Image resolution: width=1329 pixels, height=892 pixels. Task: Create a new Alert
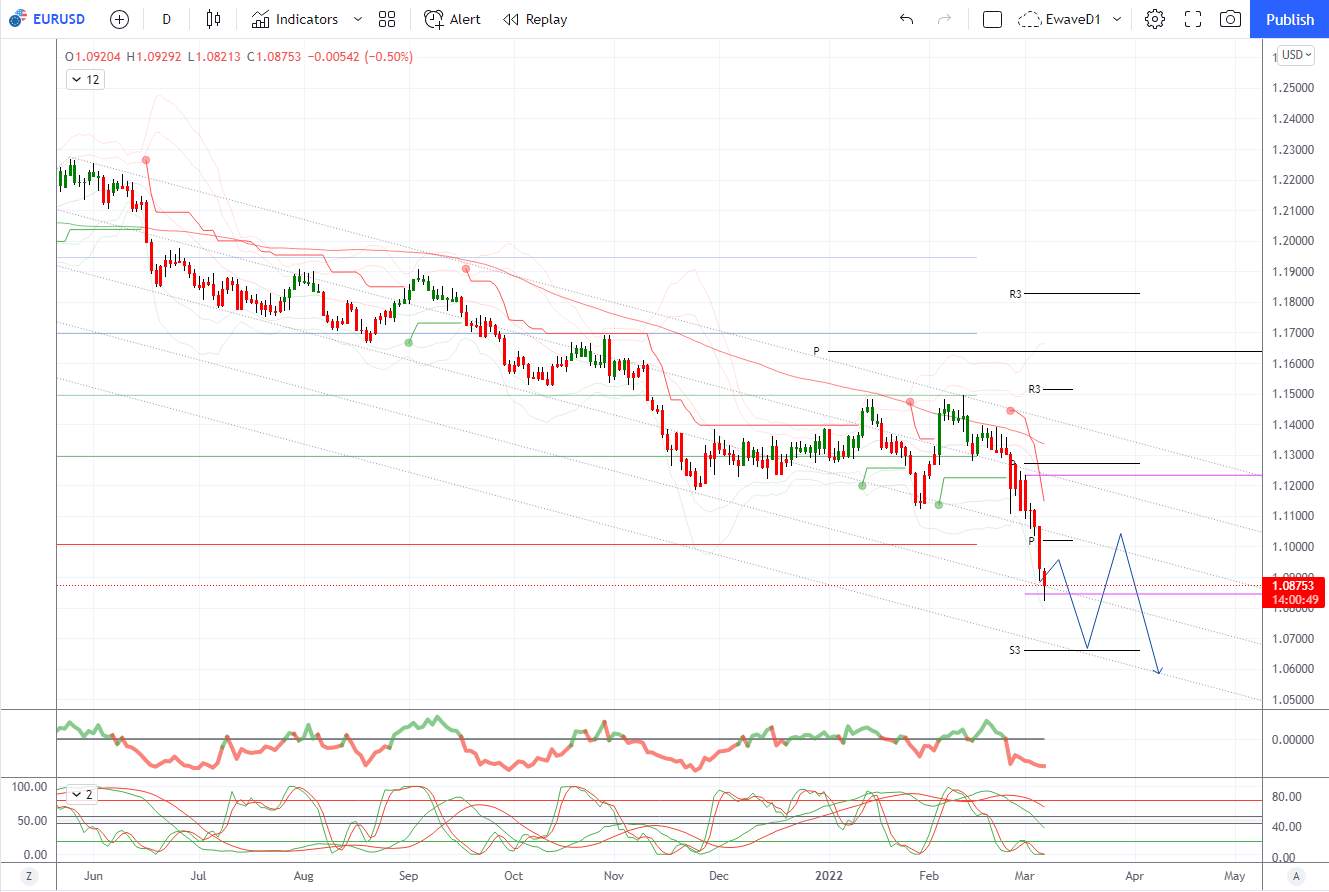(x=452, y=19)
